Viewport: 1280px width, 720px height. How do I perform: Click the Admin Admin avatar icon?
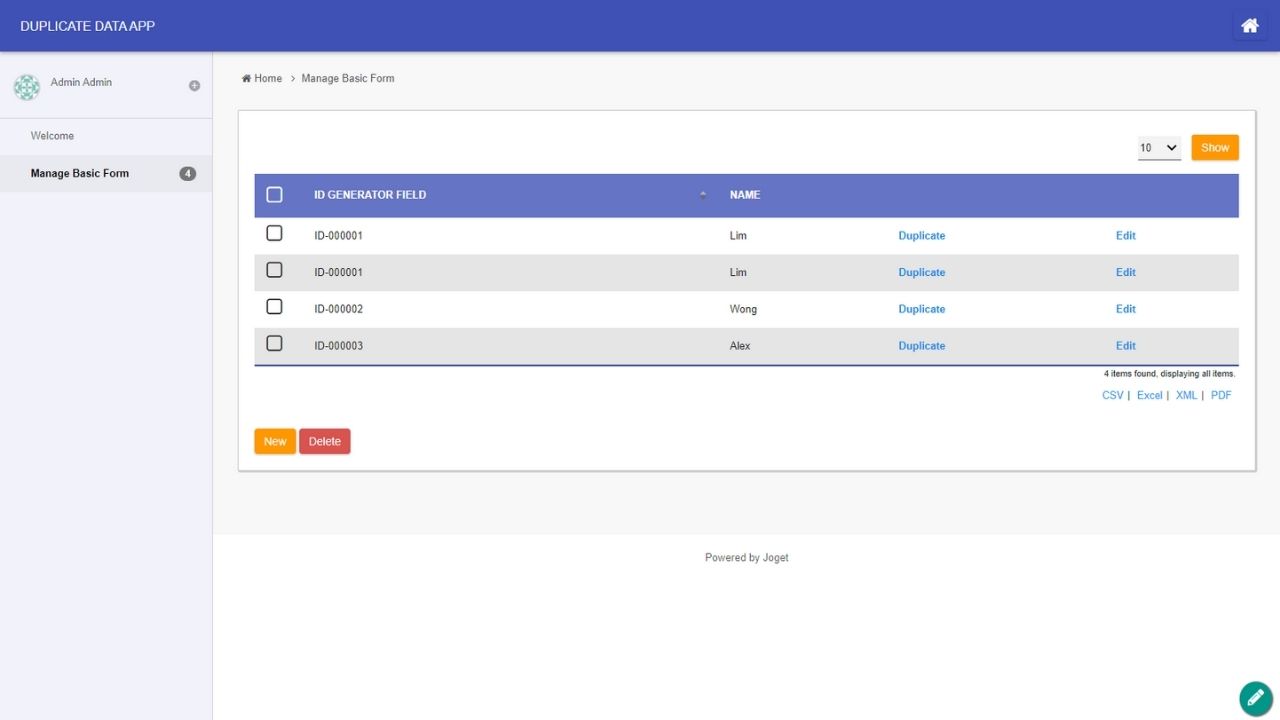[27, 87]
